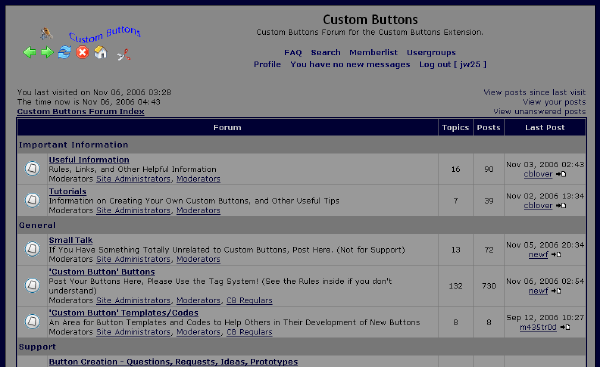The height and width of the screenshot is (367, 600).
Task: Open 'Custom Button' Templates/Codes forum
Action: click(x=124, y=313)
